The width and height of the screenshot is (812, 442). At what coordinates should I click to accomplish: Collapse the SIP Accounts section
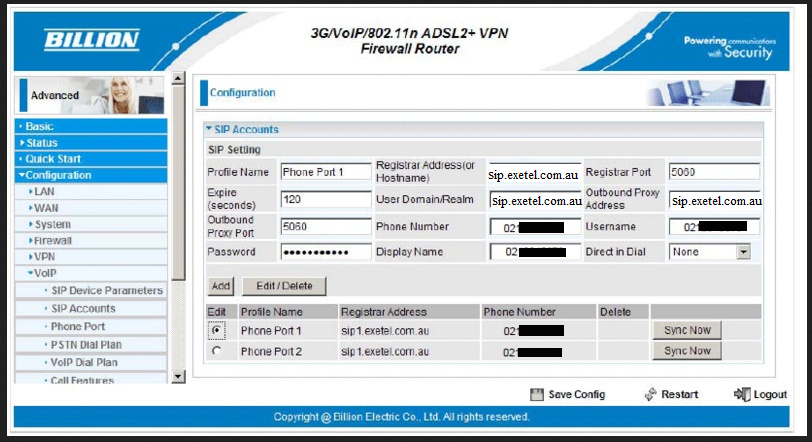[x=209, y=128]
